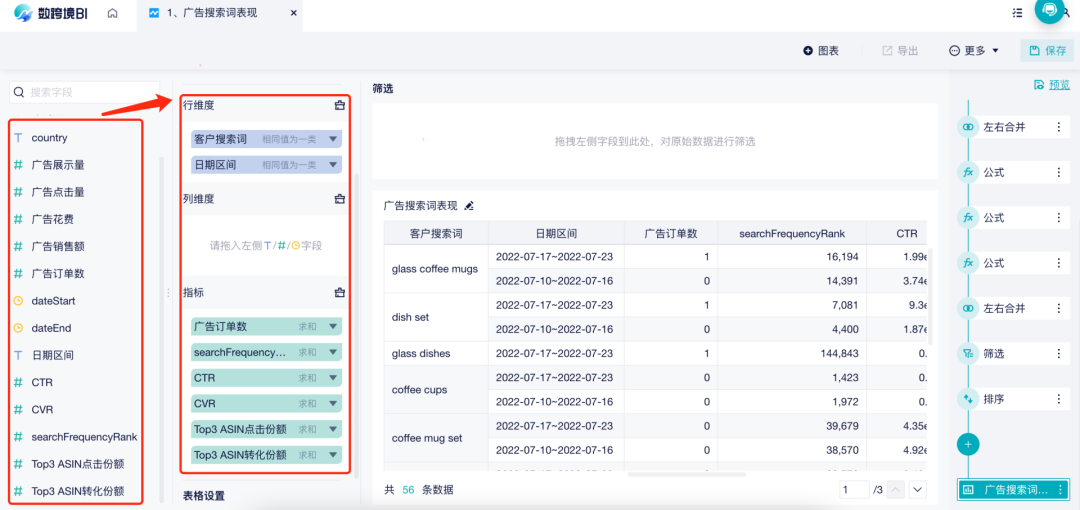
Task: Click the 排序 sort step icon
Action: pos(968,399)
